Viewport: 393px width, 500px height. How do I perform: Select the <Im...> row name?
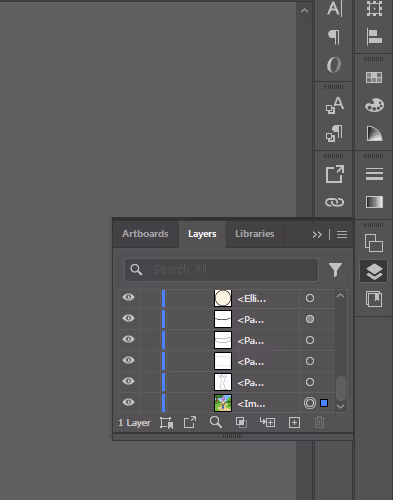251,404
